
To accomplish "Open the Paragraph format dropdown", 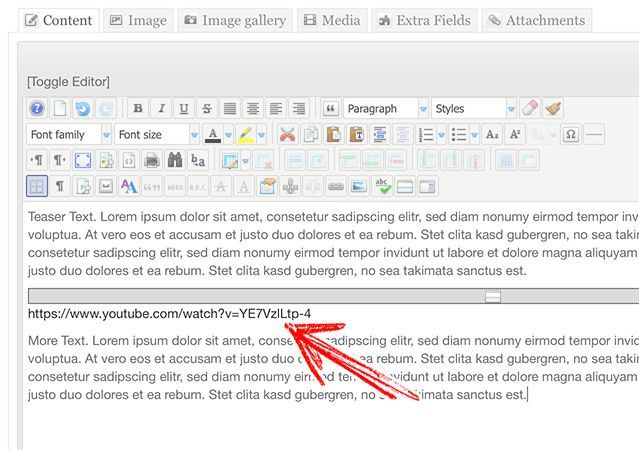I will click(x=386, y=108).
